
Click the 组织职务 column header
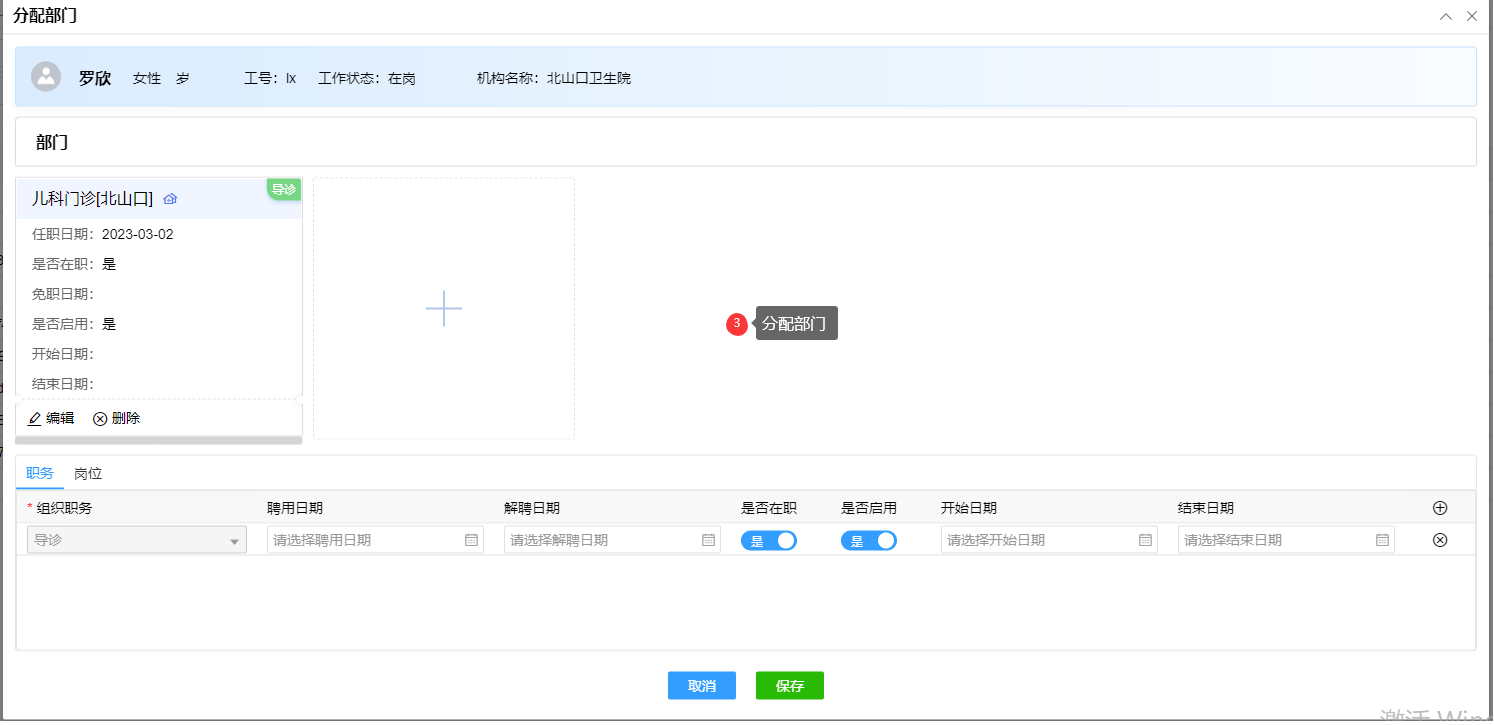tap(64, 508)
